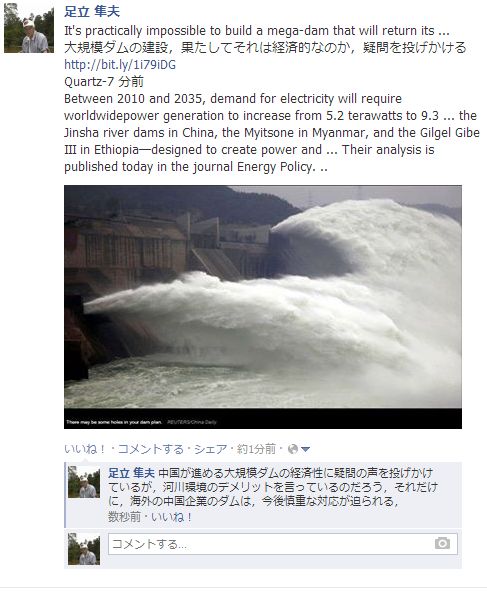
Task: Click 足立 隼夫 name in the comment
Action: tap(132, 473)
